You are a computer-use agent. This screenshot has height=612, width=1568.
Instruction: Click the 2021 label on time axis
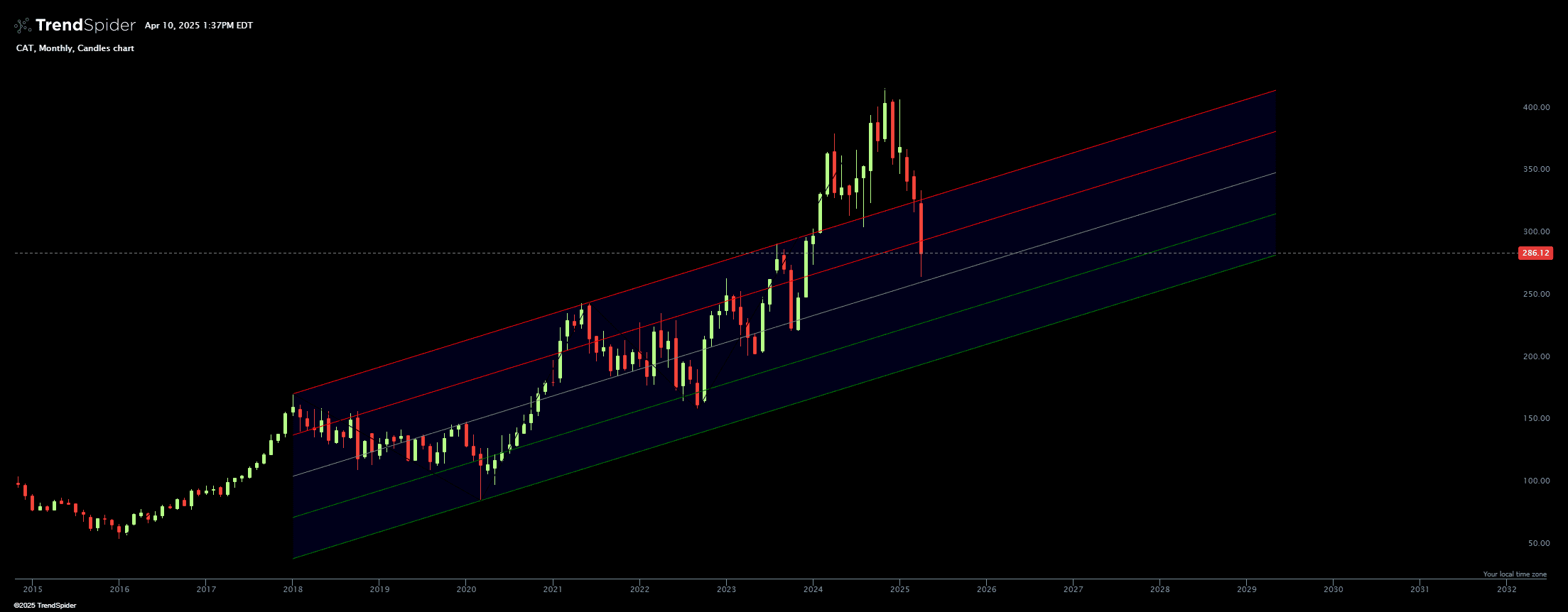pos(553,589)
